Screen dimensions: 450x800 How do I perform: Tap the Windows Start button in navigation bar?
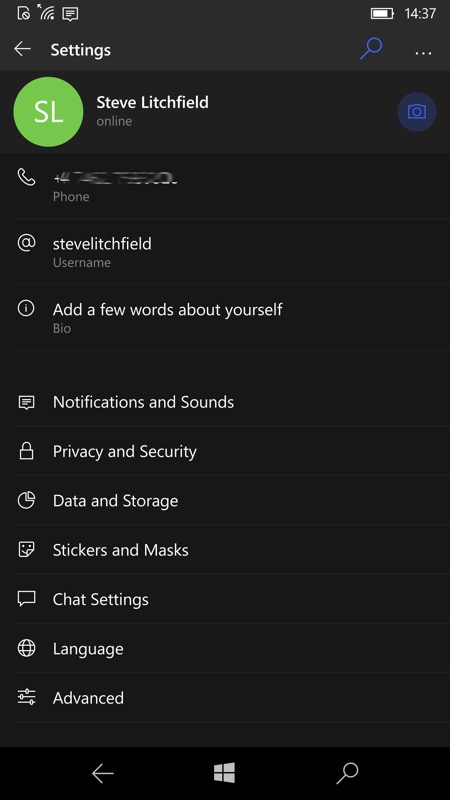click(224, 773)
